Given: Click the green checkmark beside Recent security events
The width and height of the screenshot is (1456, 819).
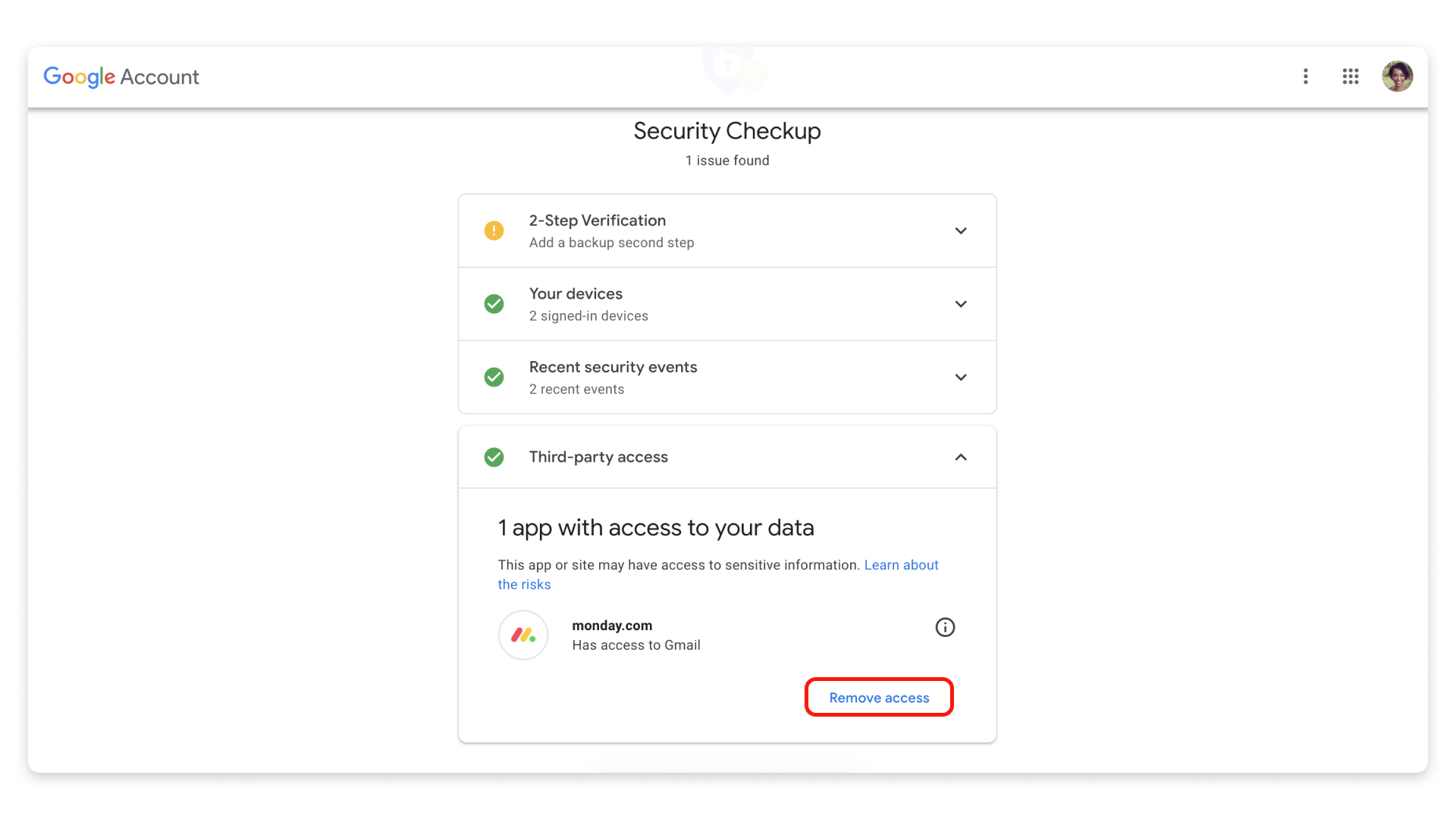Looking at the screenshot, I should [494, 377].
